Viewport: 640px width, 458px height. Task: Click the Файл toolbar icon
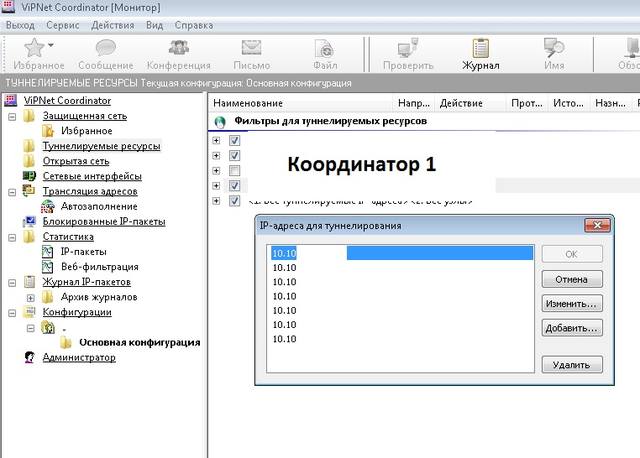coord(325,49)
